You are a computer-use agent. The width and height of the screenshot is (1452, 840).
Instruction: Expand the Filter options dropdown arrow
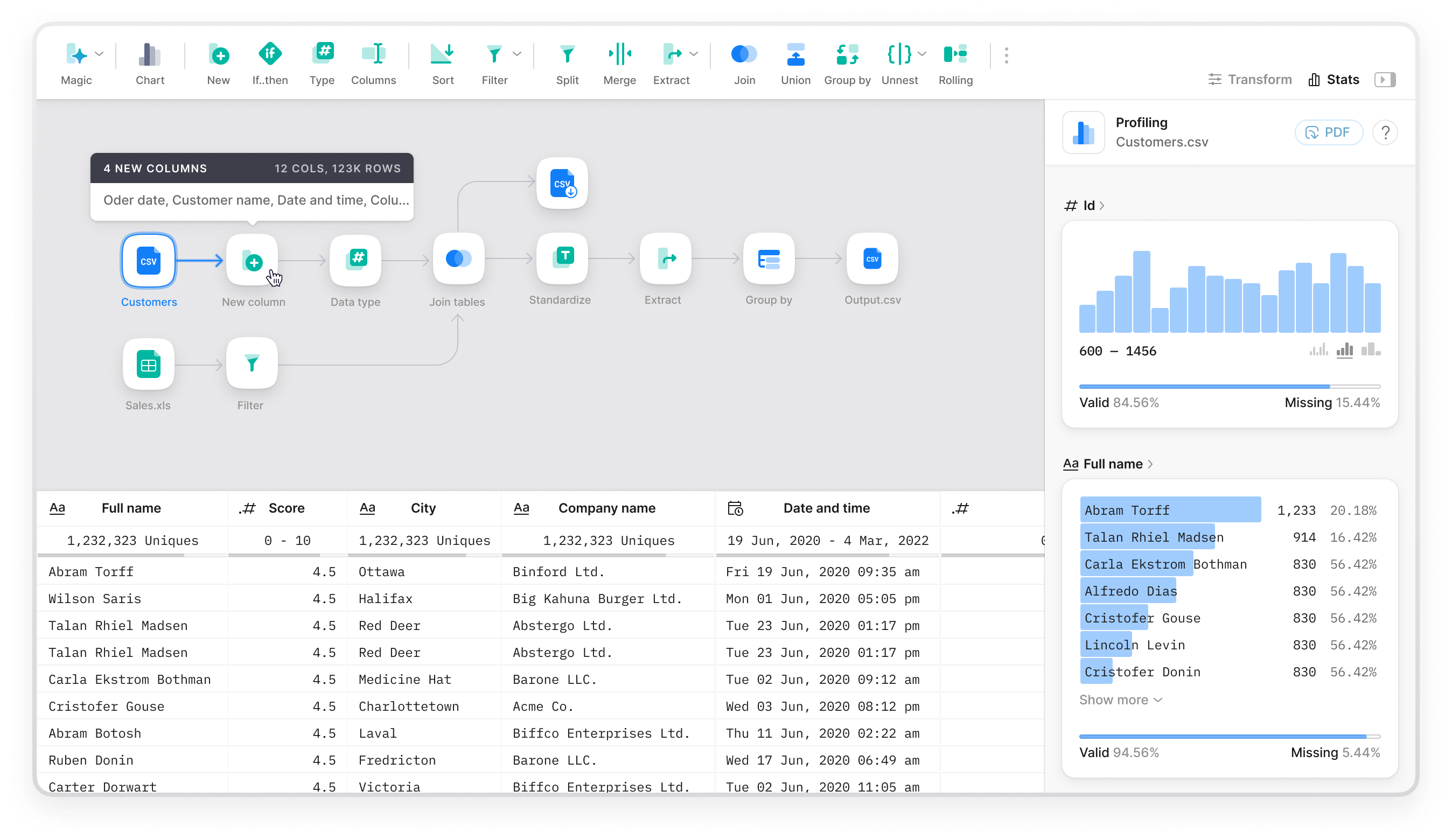[x=517, y=54]
